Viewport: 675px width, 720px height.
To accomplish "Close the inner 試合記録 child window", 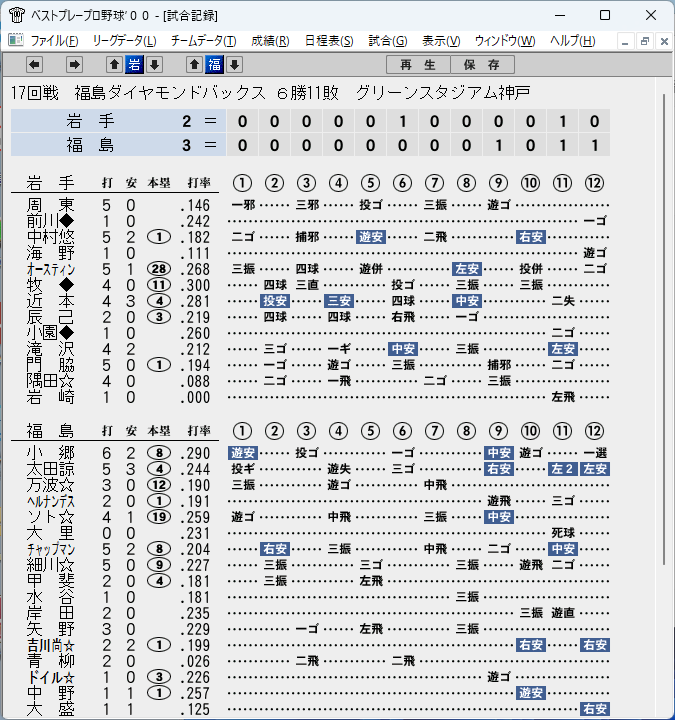I will [x=664, y=42].
